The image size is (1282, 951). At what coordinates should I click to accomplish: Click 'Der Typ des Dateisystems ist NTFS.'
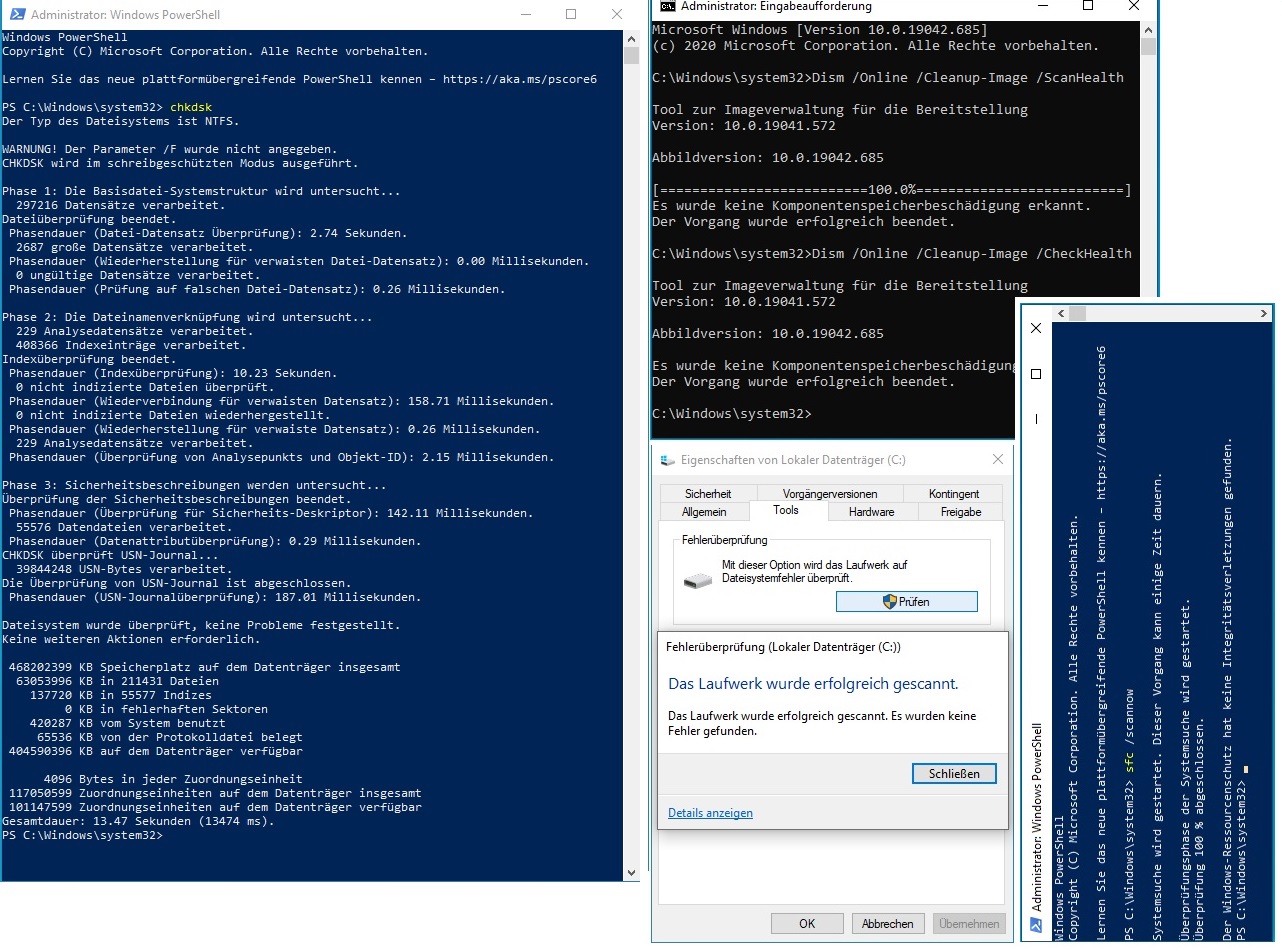pos(120,120)
